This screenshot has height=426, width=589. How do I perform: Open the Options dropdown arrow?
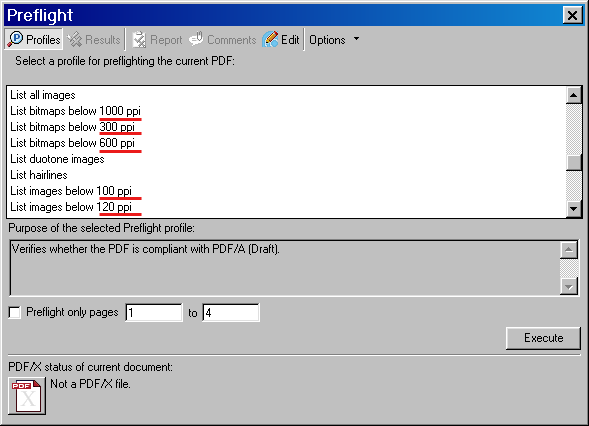[356, 39]
